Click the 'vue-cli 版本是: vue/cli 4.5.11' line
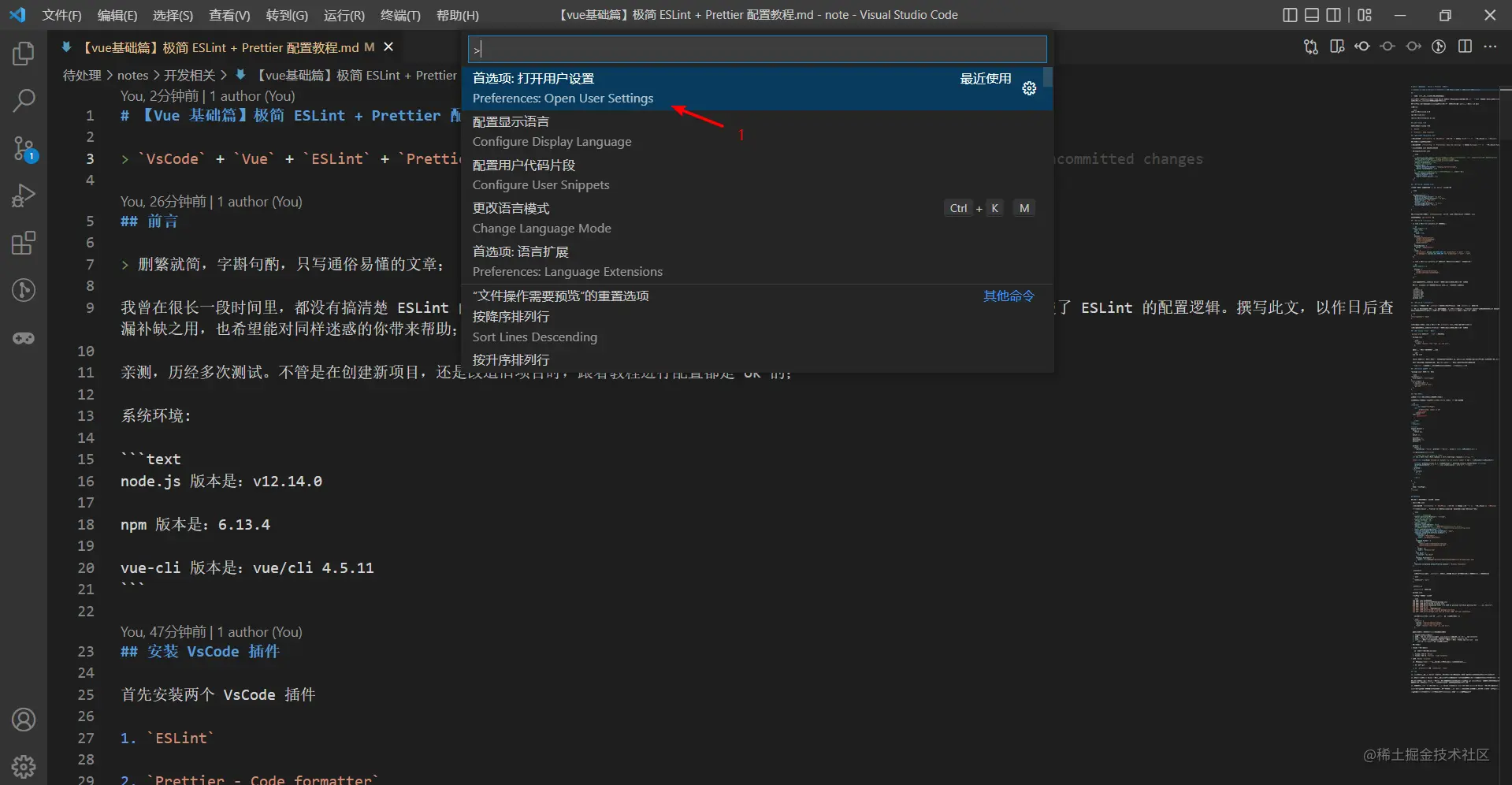This screenshot has height=785, width=1512. (247, 567)
